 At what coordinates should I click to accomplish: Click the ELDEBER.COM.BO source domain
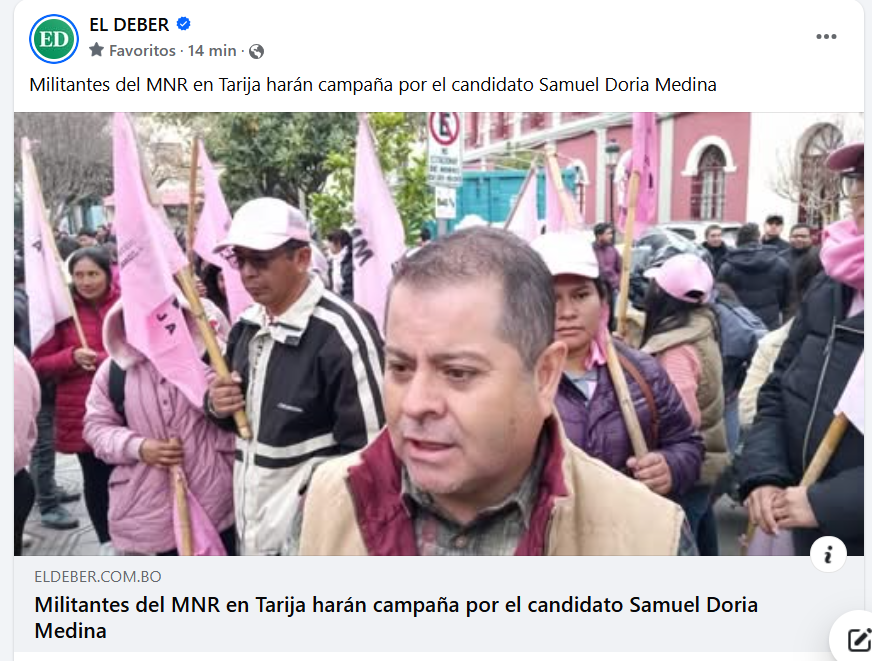click(x=98, y=576)
